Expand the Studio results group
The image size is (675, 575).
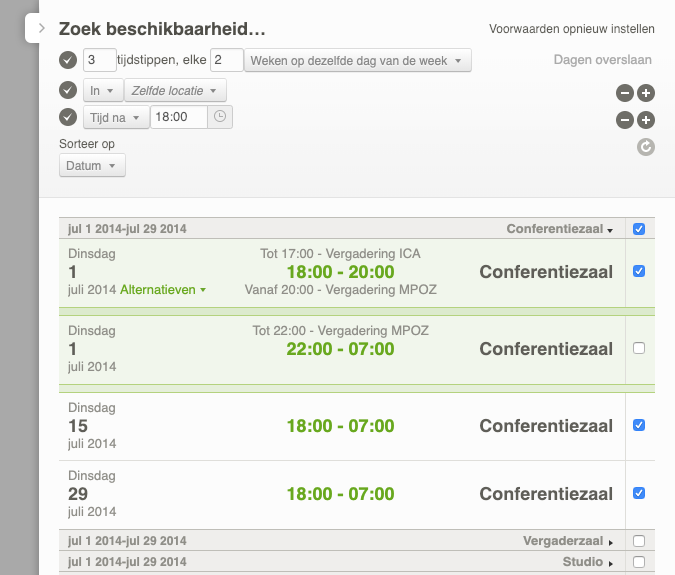pos(587,562)
